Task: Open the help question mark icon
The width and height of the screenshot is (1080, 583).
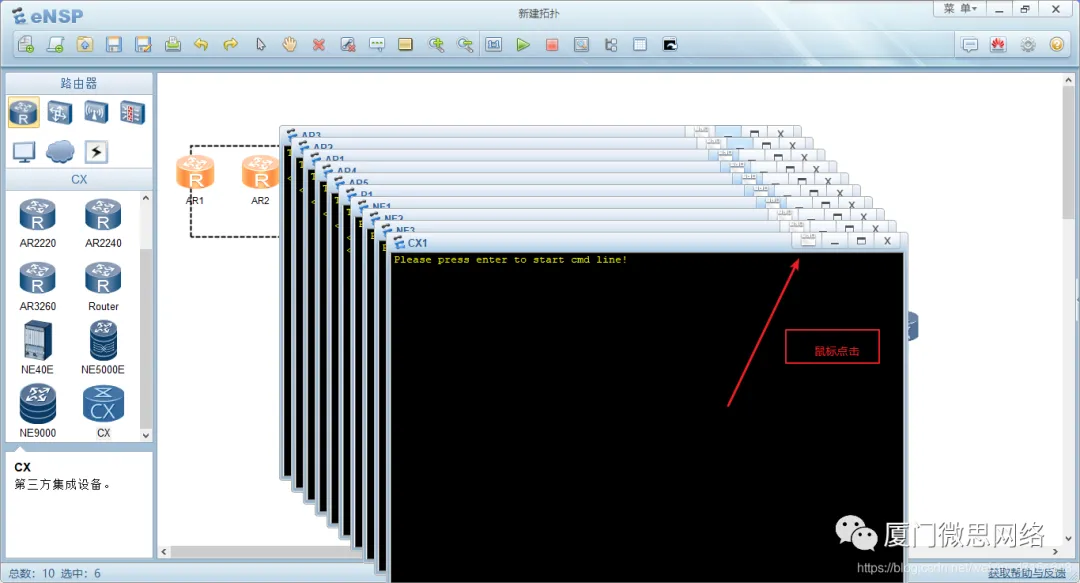Action: pyautogui.click(x=1057, y=45)
